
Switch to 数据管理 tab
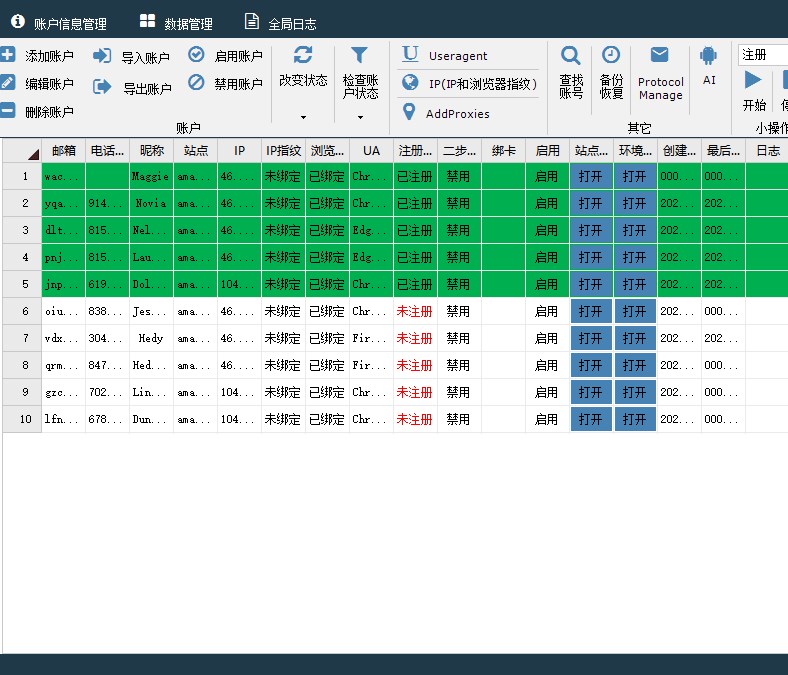[x=176, y=23]
